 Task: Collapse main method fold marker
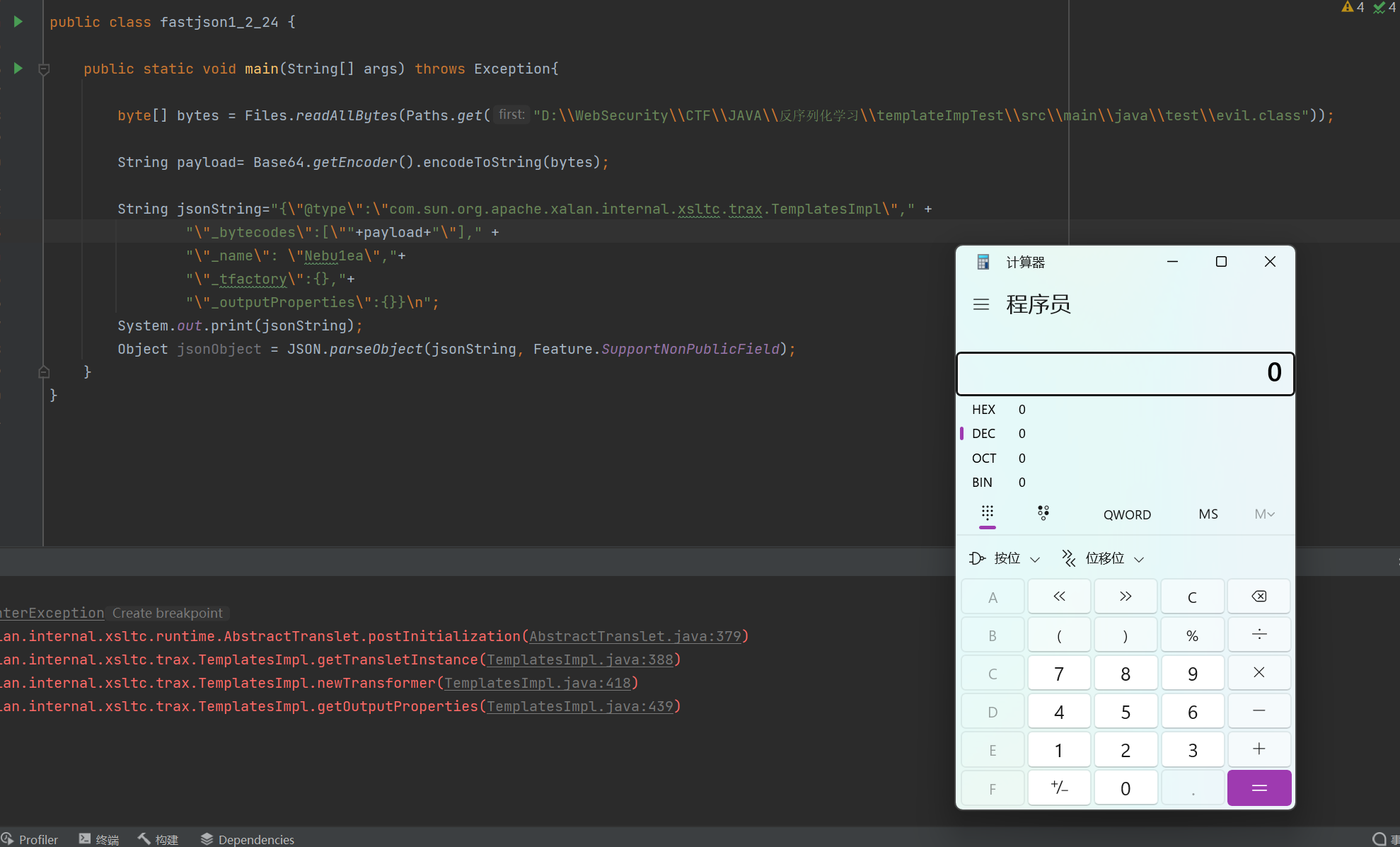coord(44,69)
